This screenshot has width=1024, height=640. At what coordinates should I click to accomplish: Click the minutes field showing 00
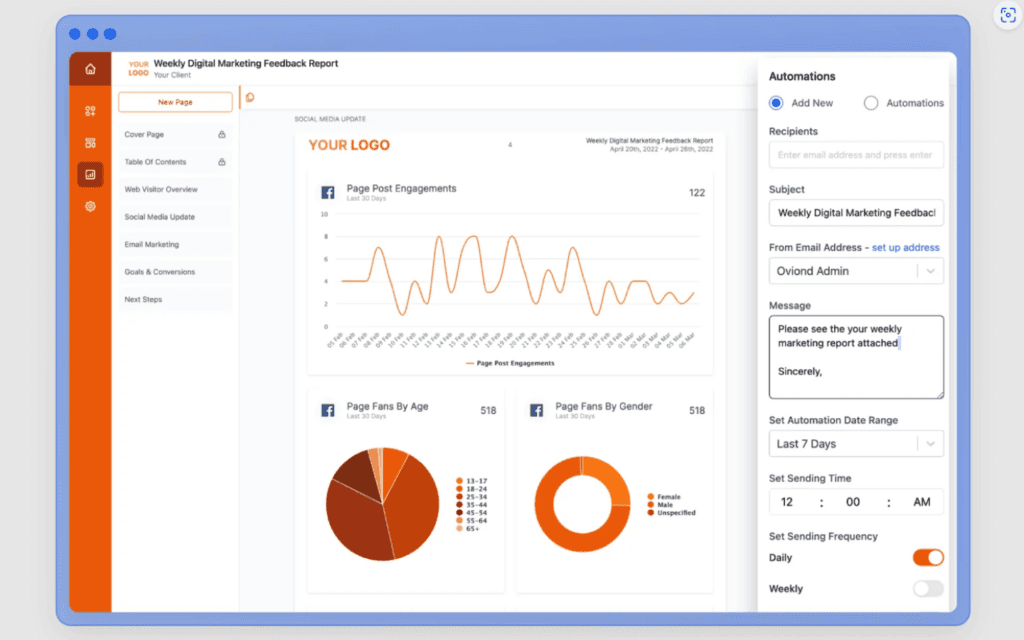[x=853, y=502]
